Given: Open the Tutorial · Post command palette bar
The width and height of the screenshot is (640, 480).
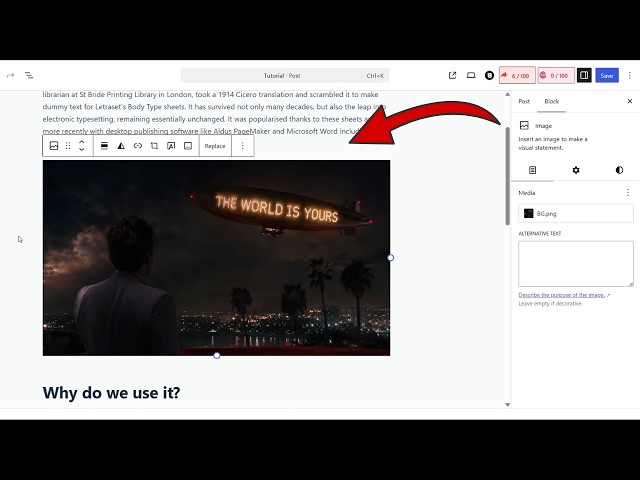Looking at the screenshot, I should 284,76.
